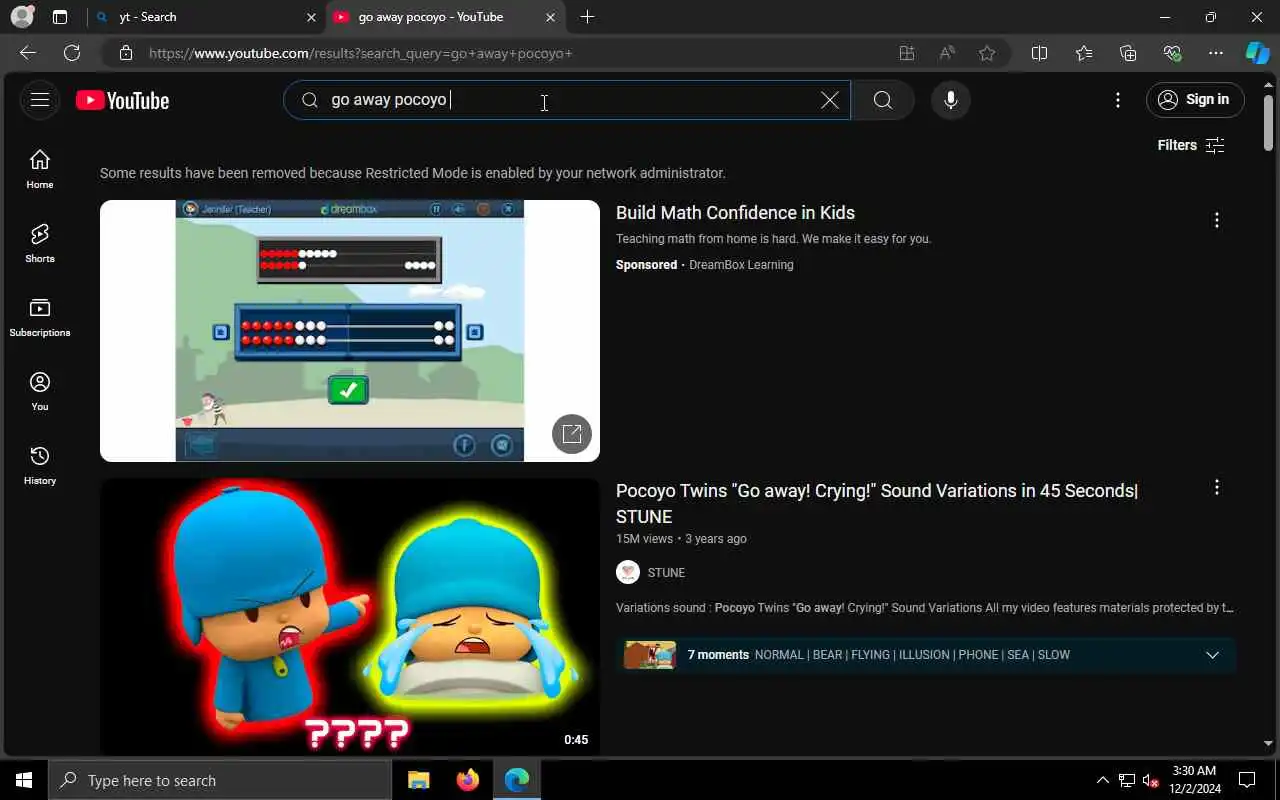Click the browser profile avatar

coord(22,17)
